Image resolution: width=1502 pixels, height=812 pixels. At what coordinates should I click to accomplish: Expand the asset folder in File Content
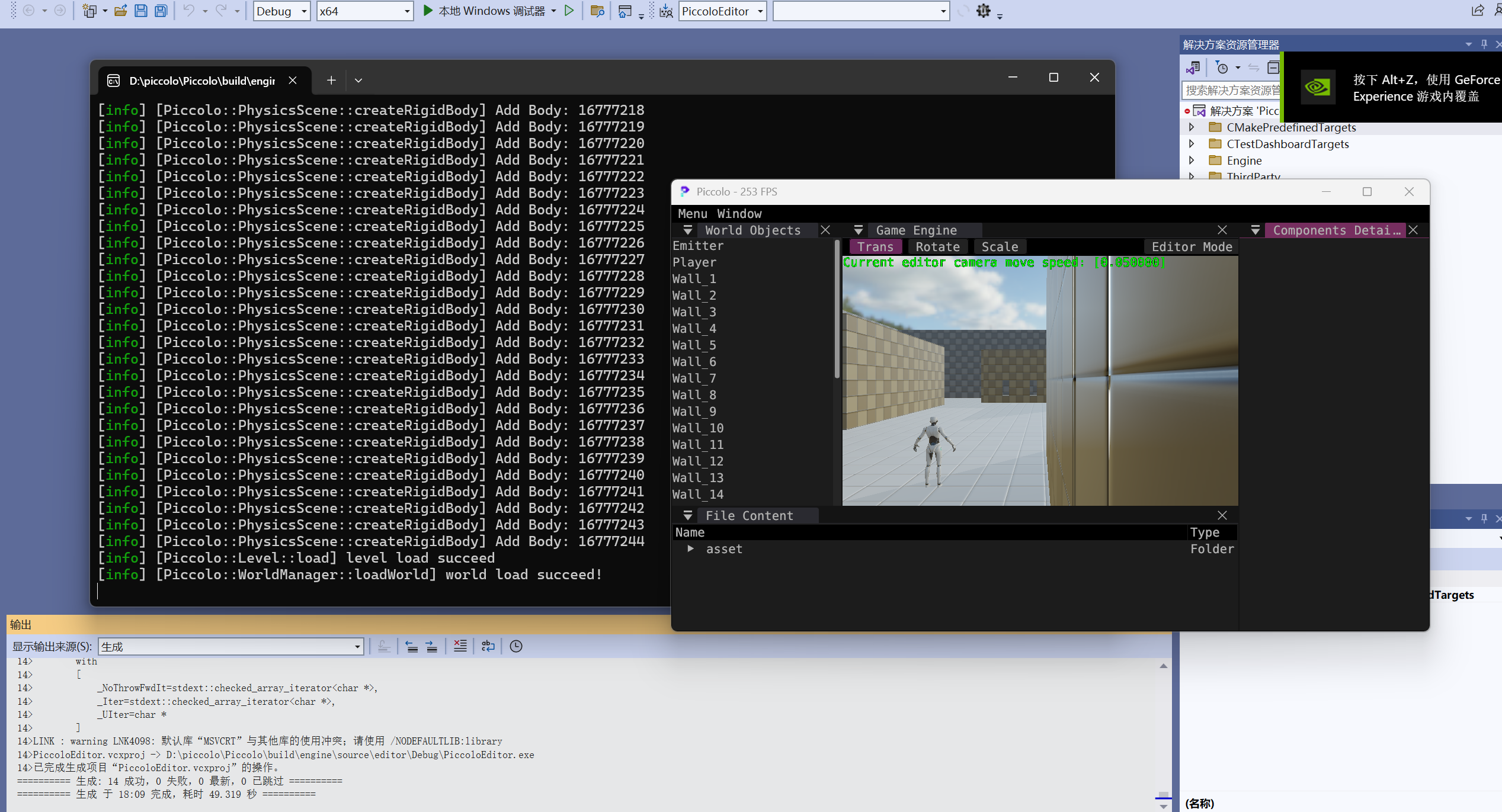click(x=690, y=548)
